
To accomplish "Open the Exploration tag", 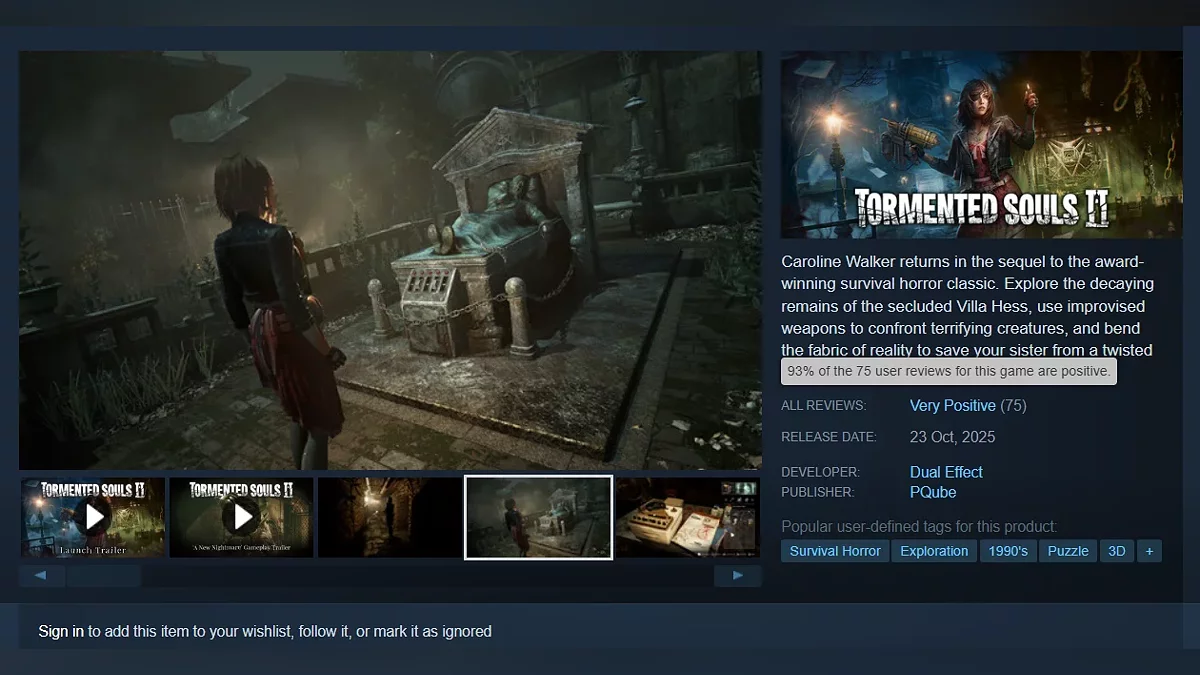I will point(934,551).
